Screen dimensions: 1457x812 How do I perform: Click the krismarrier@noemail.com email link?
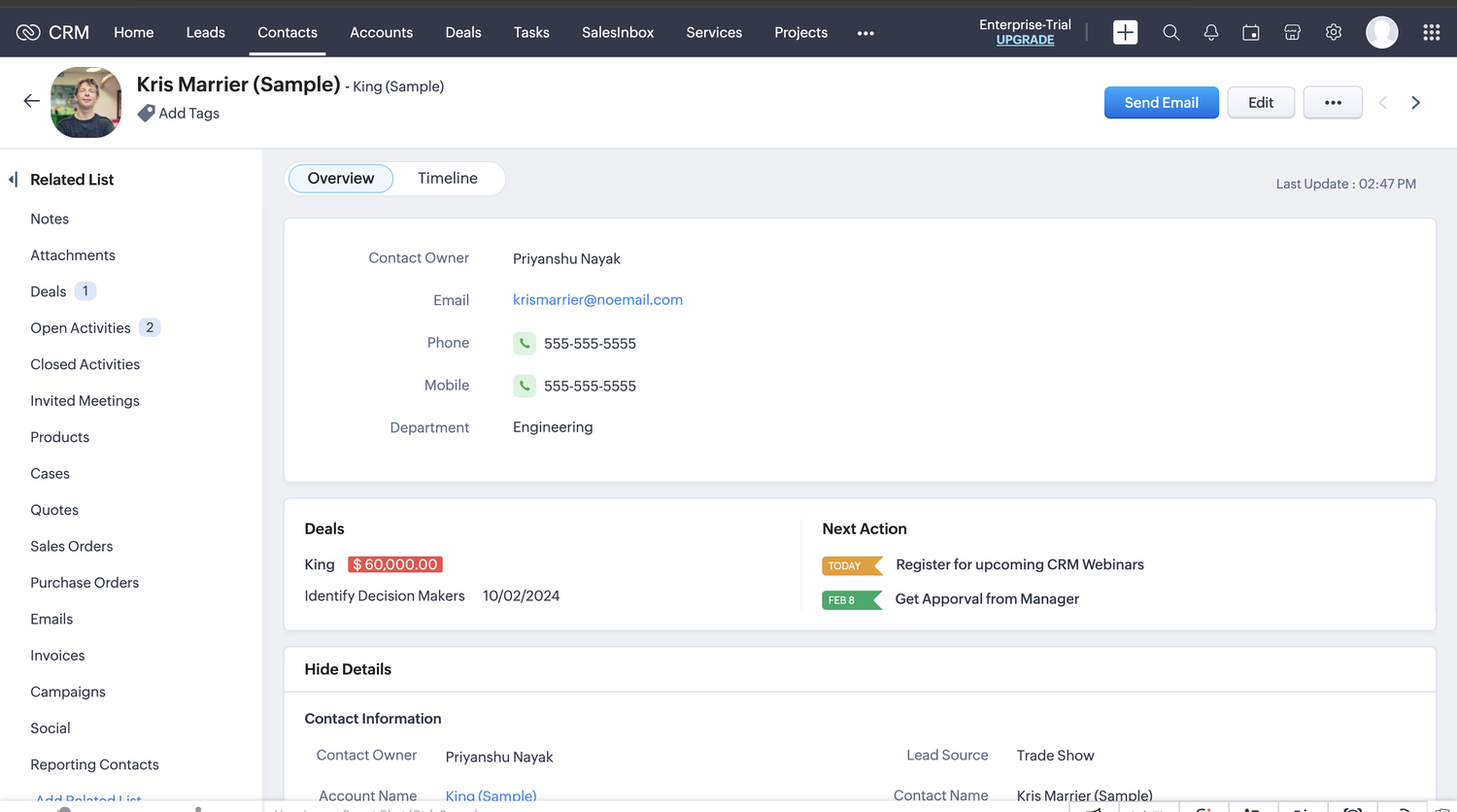pos(598,300)
